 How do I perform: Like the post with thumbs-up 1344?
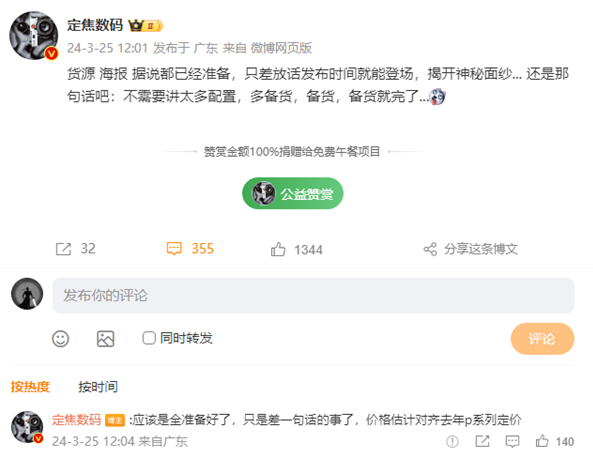coord(278,249)
